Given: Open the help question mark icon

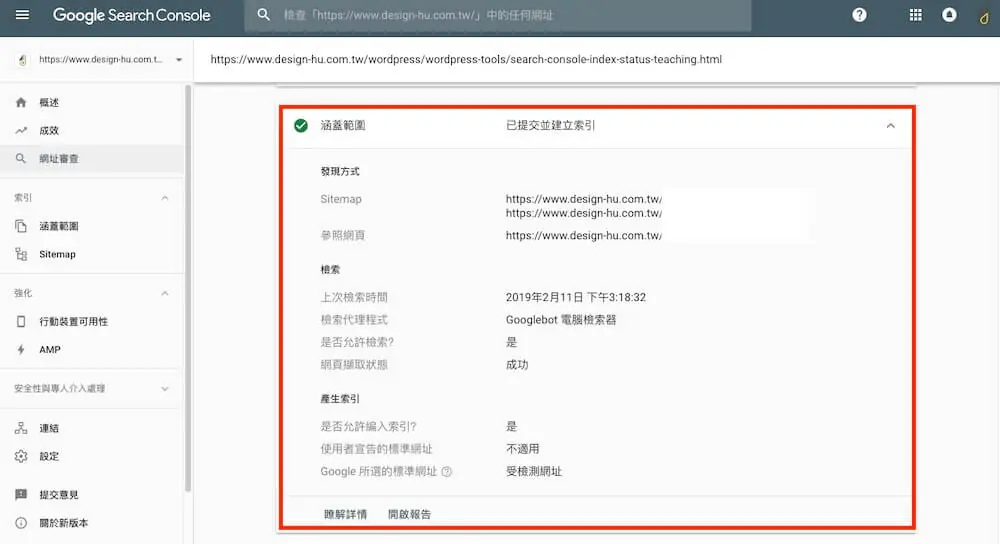Looking at the screenshot, I should [859, 15].
